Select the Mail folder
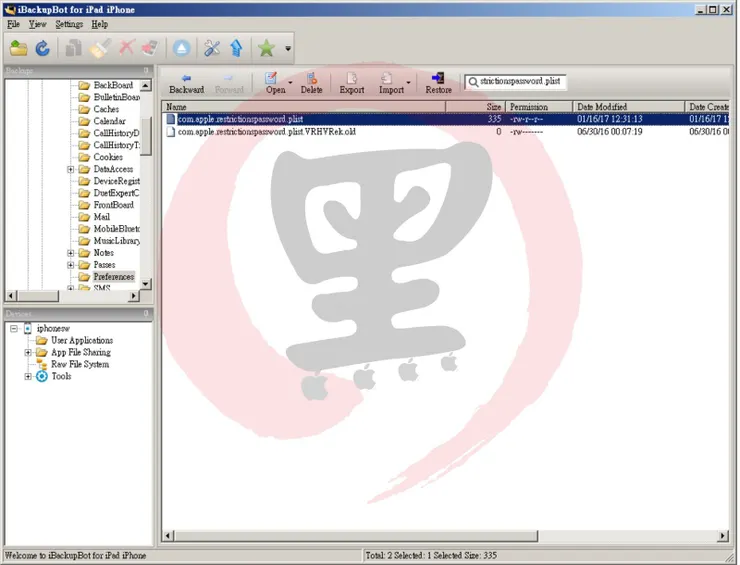Screen dimensions: 740x565 101,217
